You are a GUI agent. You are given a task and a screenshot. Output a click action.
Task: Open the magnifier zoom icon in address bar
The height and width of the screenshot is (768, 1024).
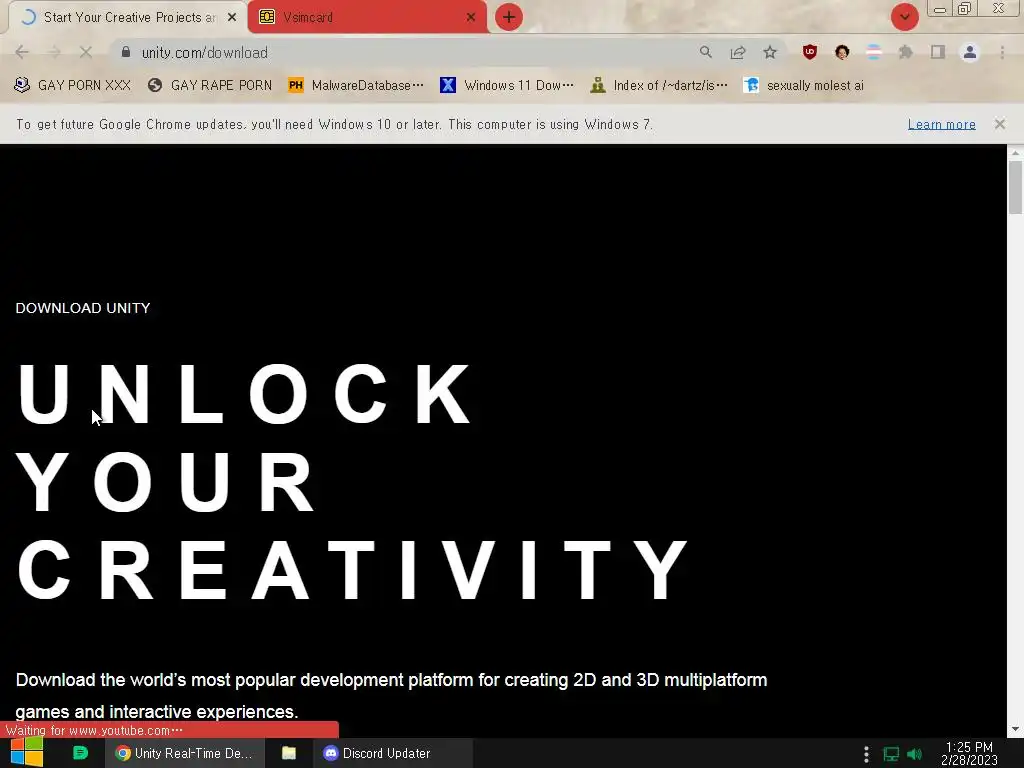tap(705, 52)
